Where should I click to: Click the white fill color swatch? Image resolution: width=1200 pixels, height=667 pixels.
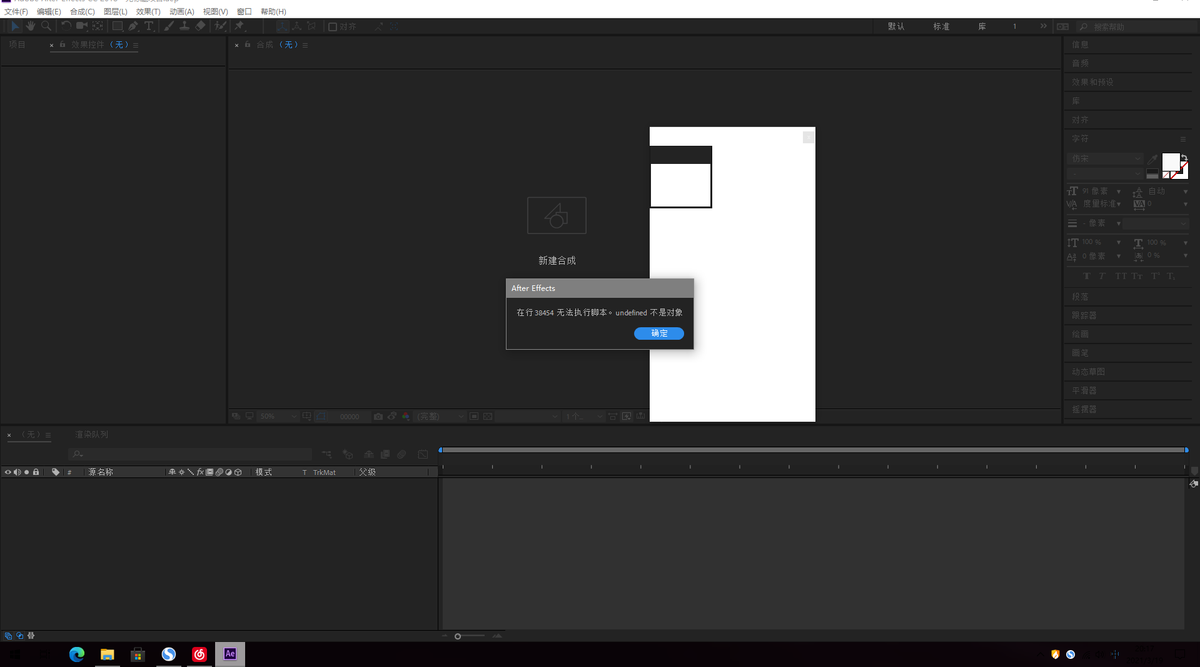tap(1171, 163)
